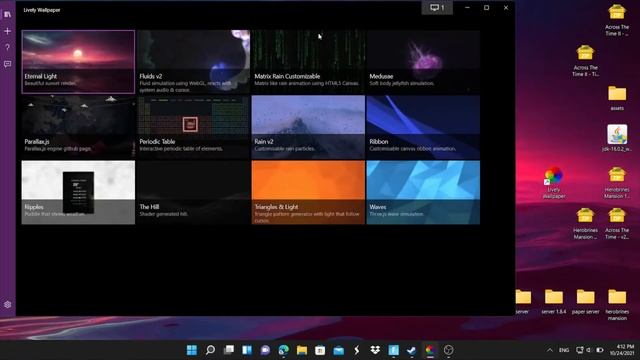Select the Ripples wallpaper

point(78,192)
